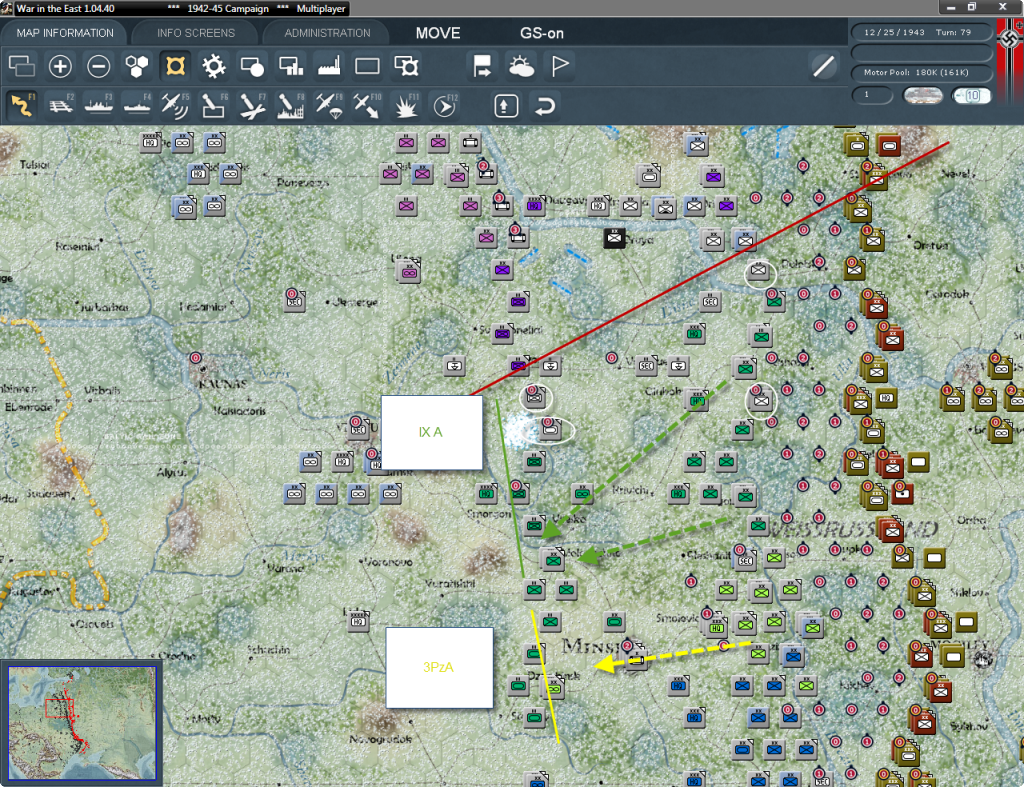The width and height of the screenshot is (1024, 787).
Task: Toggle the highlighted yellow square-marker icon
Action: [x=175, y=66]
